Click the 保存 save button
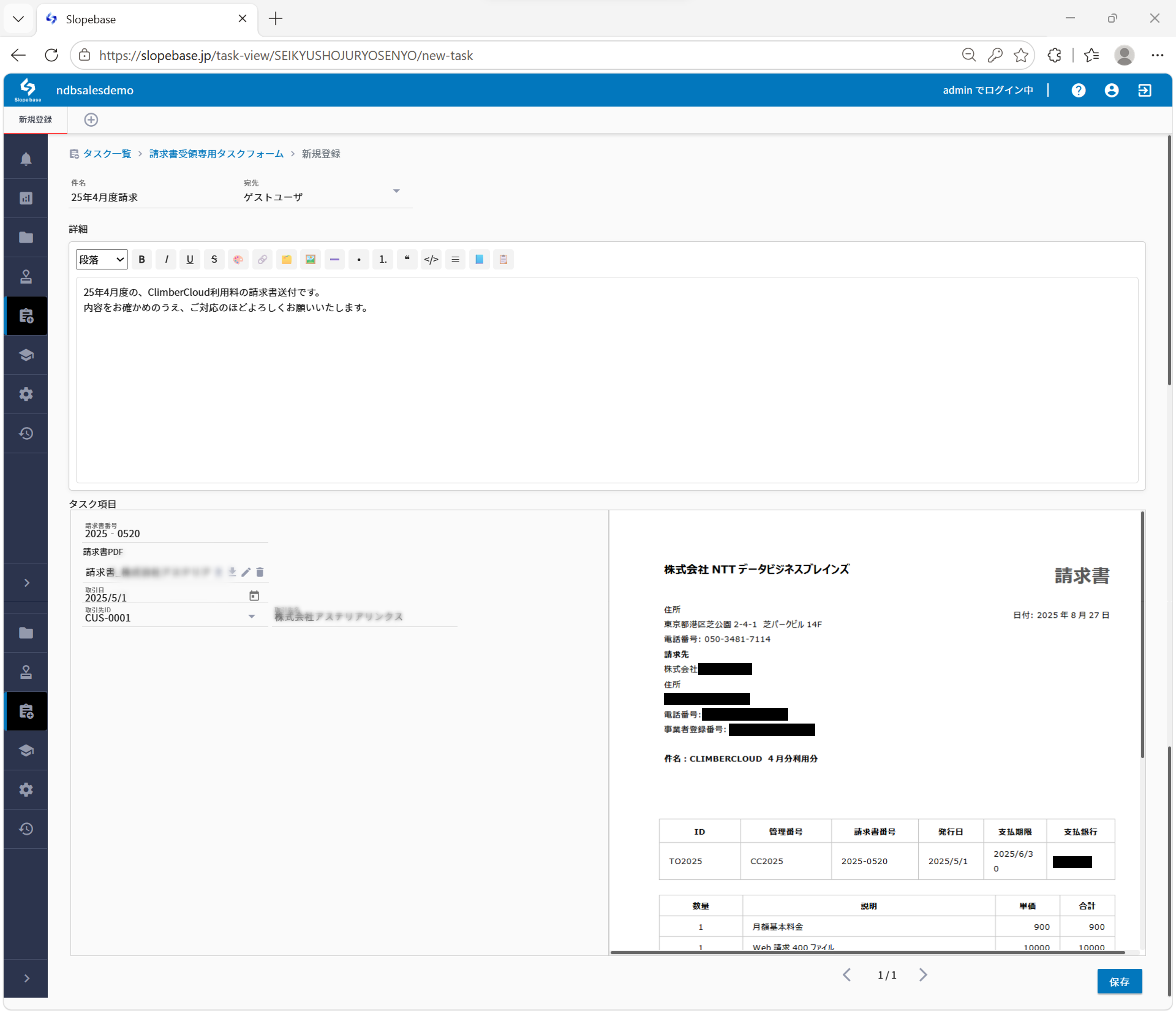Viewport: 1176px width, 1013px height. click(1119, 982)
